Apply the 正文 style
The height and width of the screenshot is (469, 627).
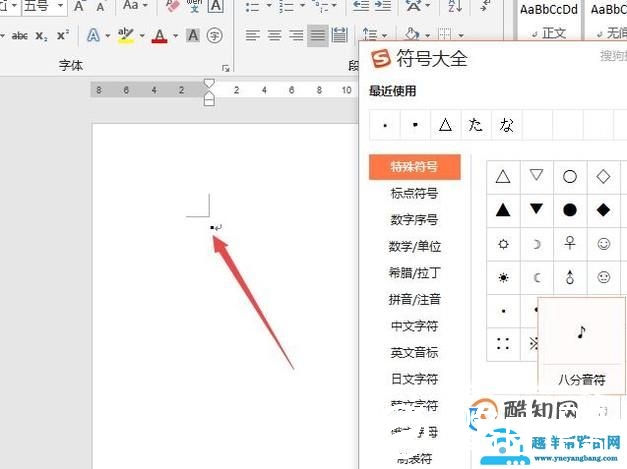pyautogui.click(x=549, y=20)
